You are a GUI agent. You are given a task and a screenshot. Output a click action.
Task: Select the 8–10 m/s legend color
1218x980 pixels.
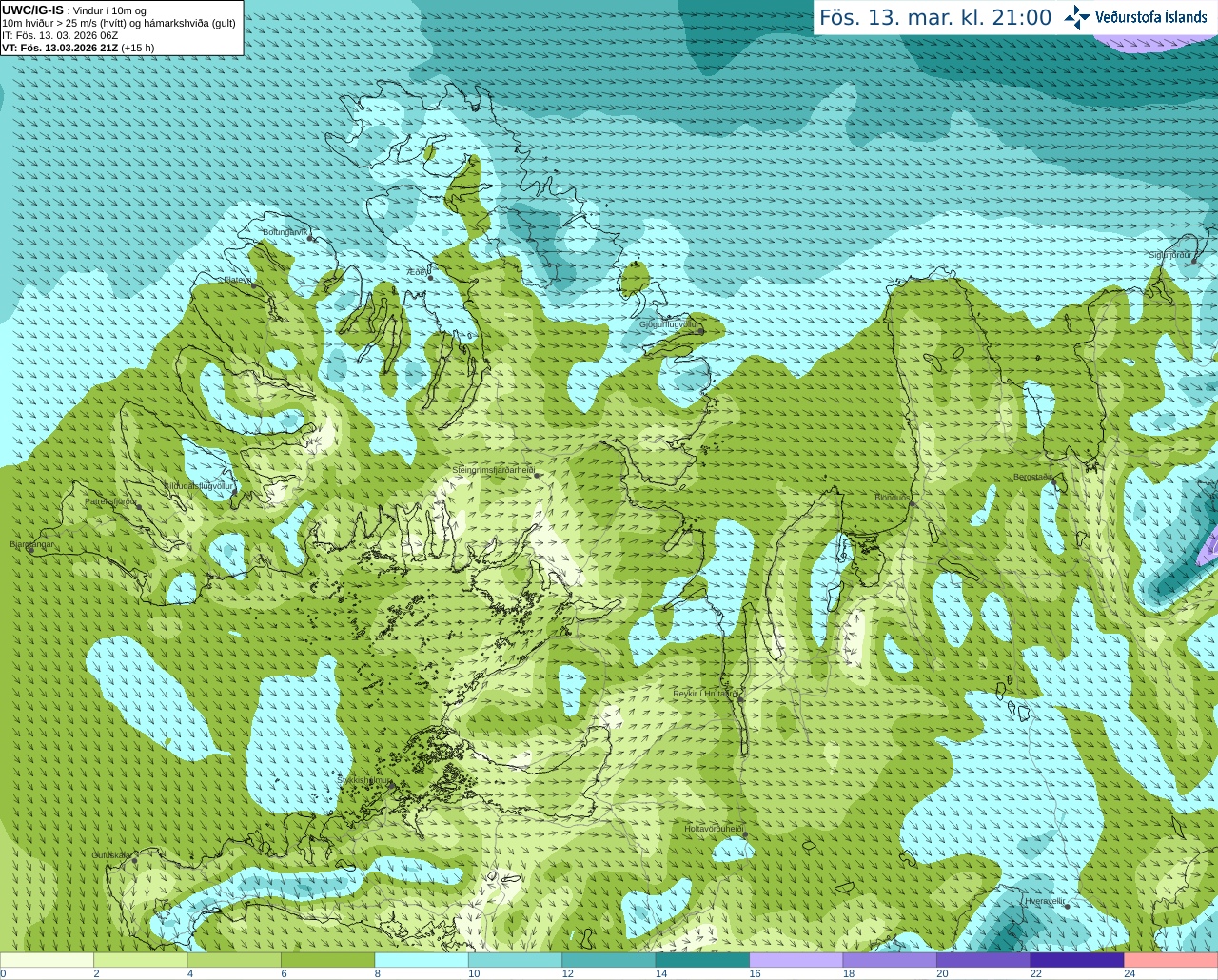(x=422, y=960)
